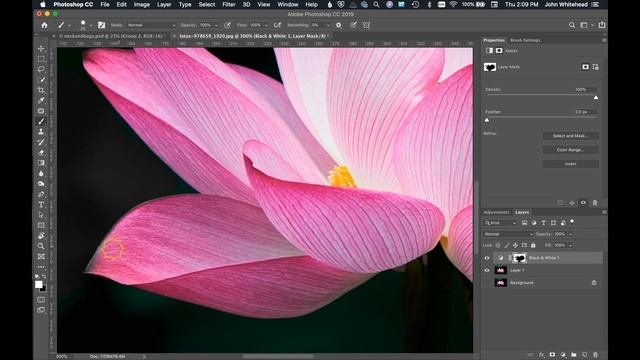Select the Crop tool
Screen dimensions: 640x360
(41, 90)
